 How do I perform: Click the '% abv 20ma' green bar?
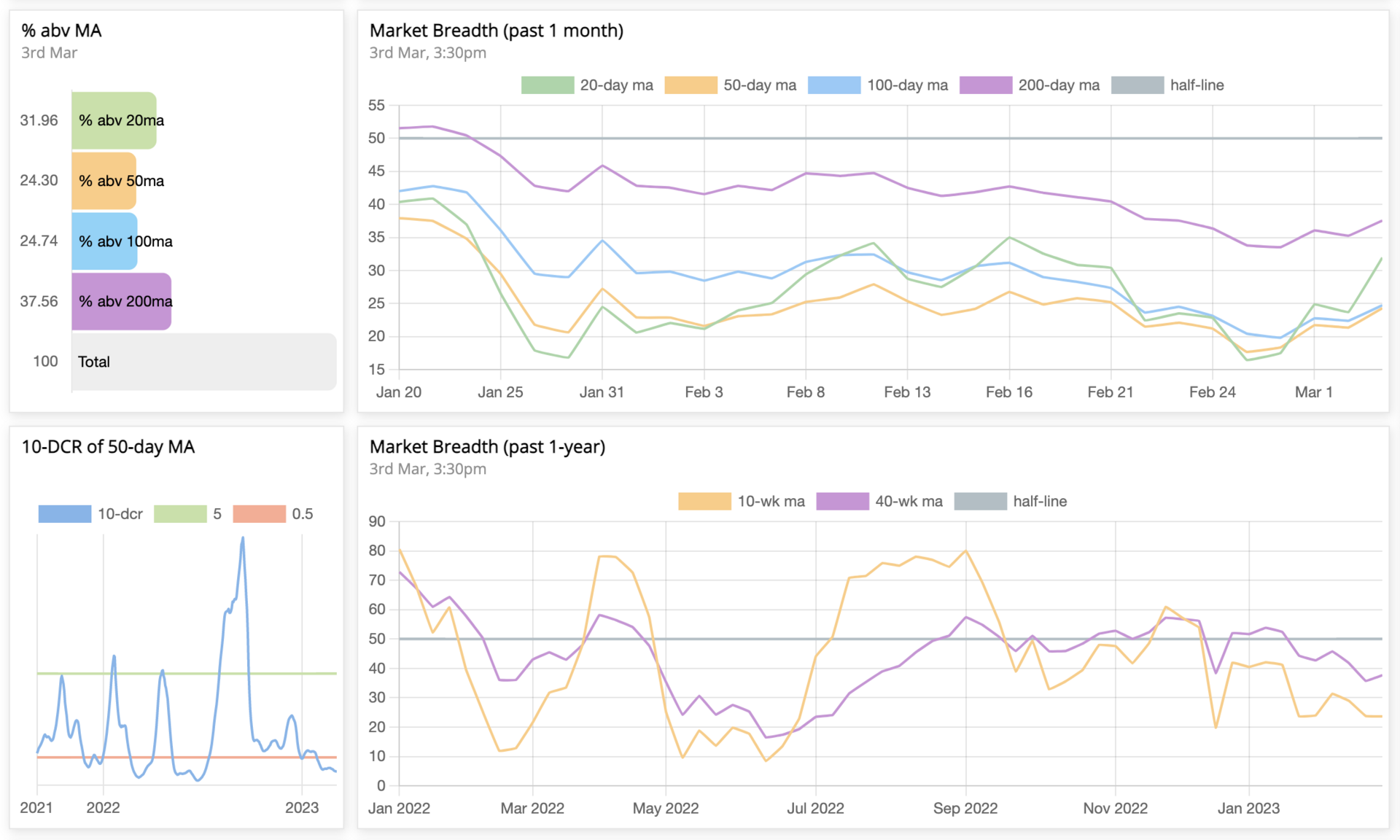(x=114, y=120)
